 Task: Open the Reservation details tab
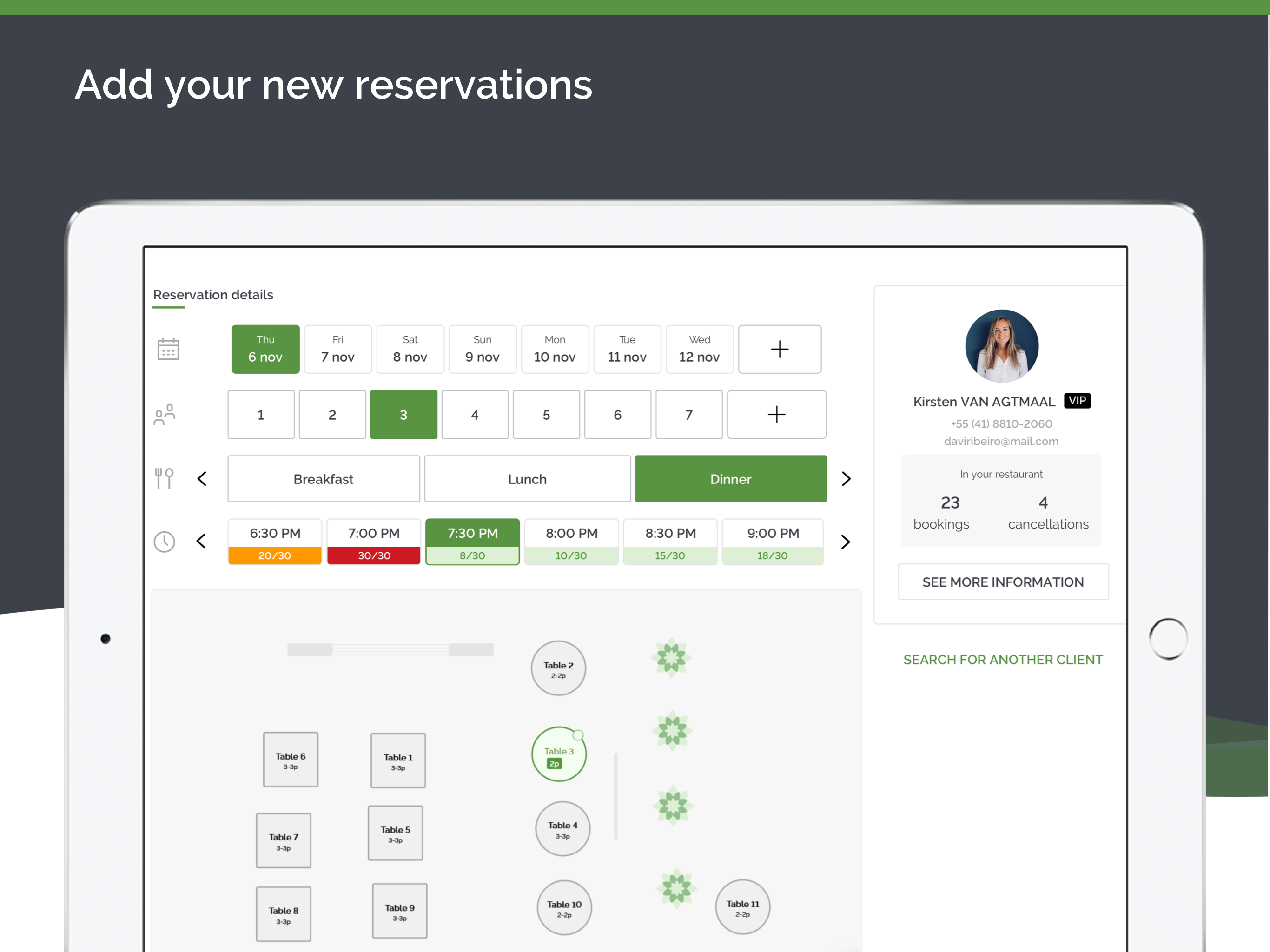tap(213, 295)
